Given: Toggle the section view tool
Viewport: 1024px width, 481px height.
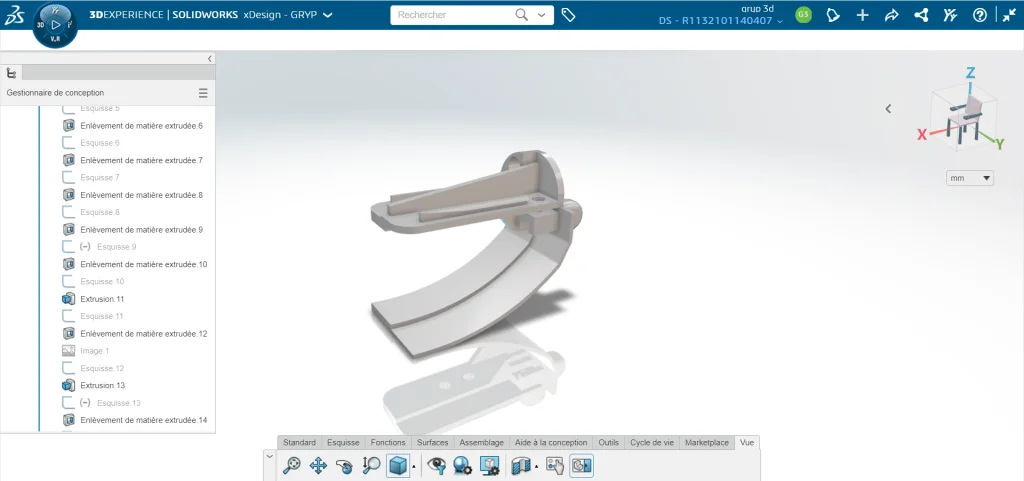Looking at the screenshot, I should [x=519, y=465].
